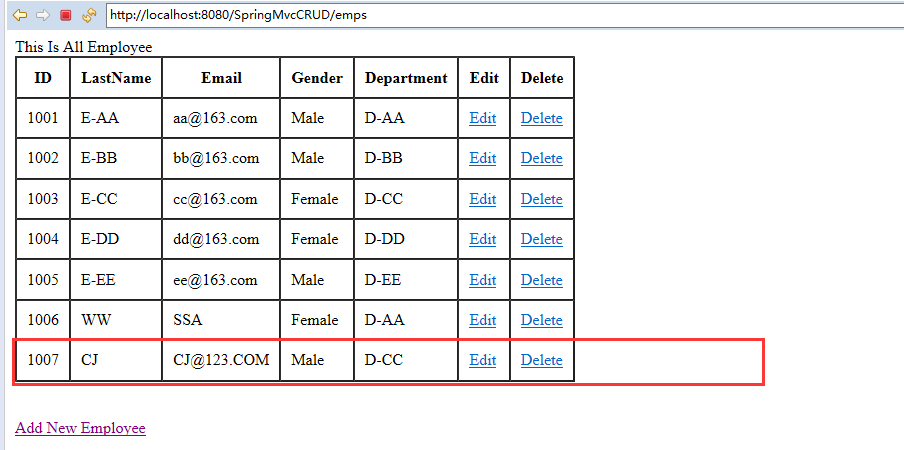Delete employee 1004 E-DD

point(541,239)
